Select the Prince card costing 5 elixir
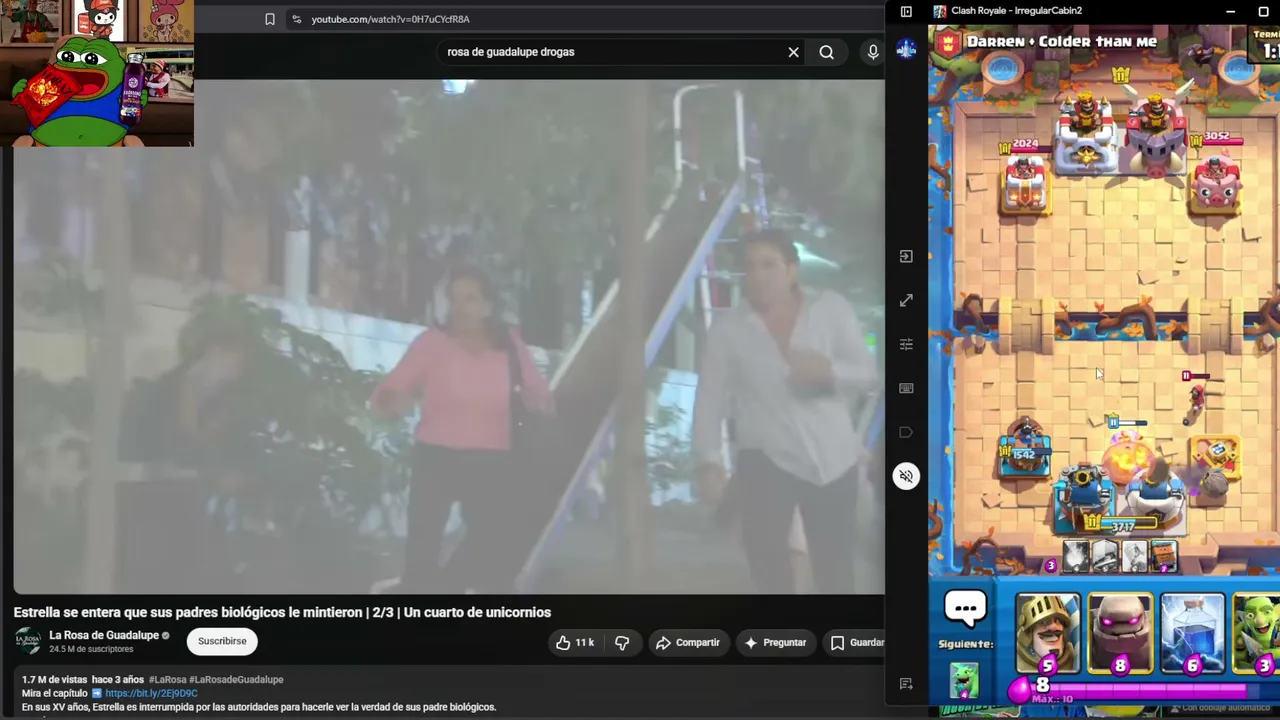The image size is (1280, 720). pyautogui.click(x=1048, y=634)
